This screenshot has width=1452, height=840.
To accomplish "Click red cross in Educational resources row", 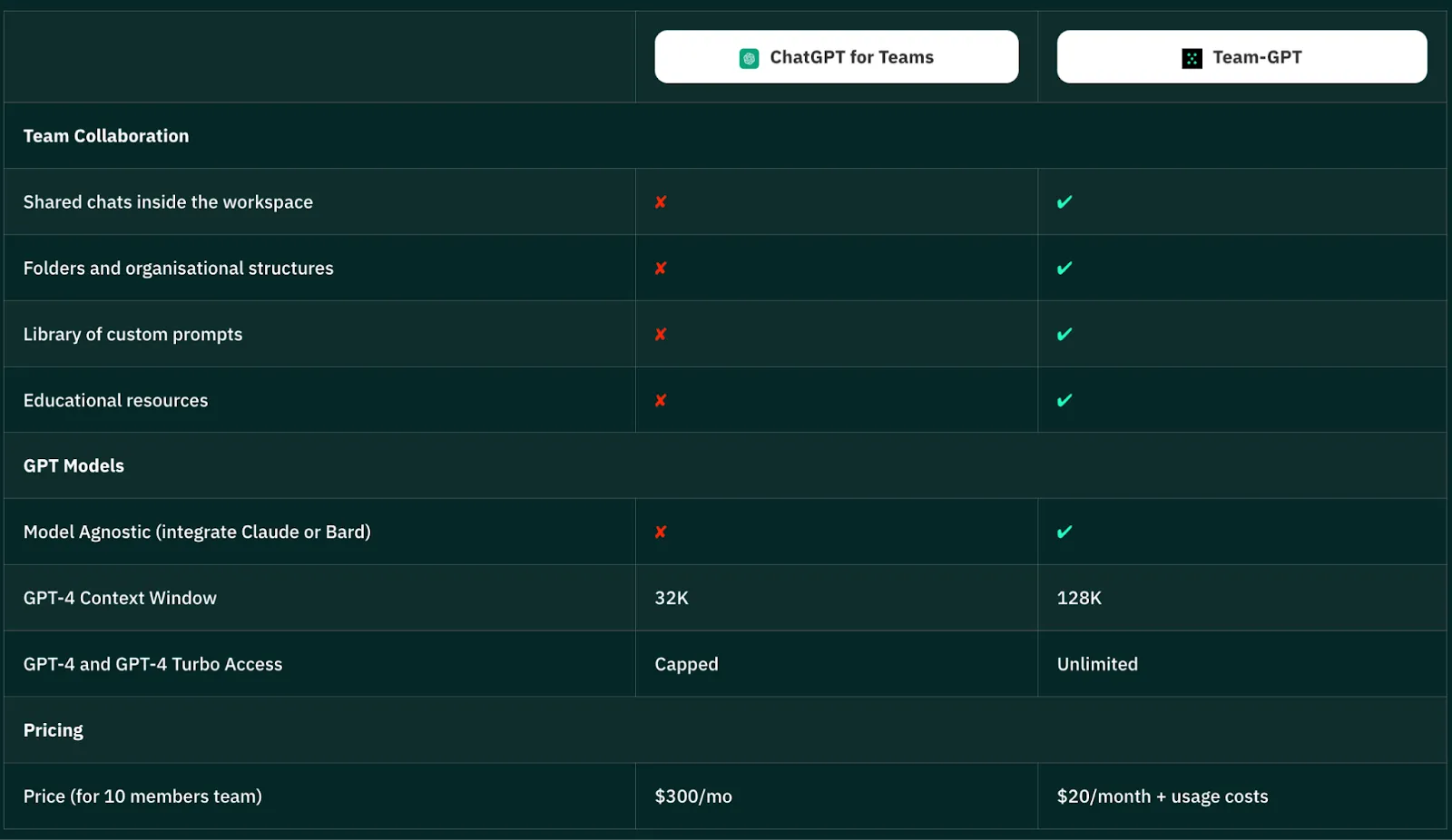I will coord(661,400).
